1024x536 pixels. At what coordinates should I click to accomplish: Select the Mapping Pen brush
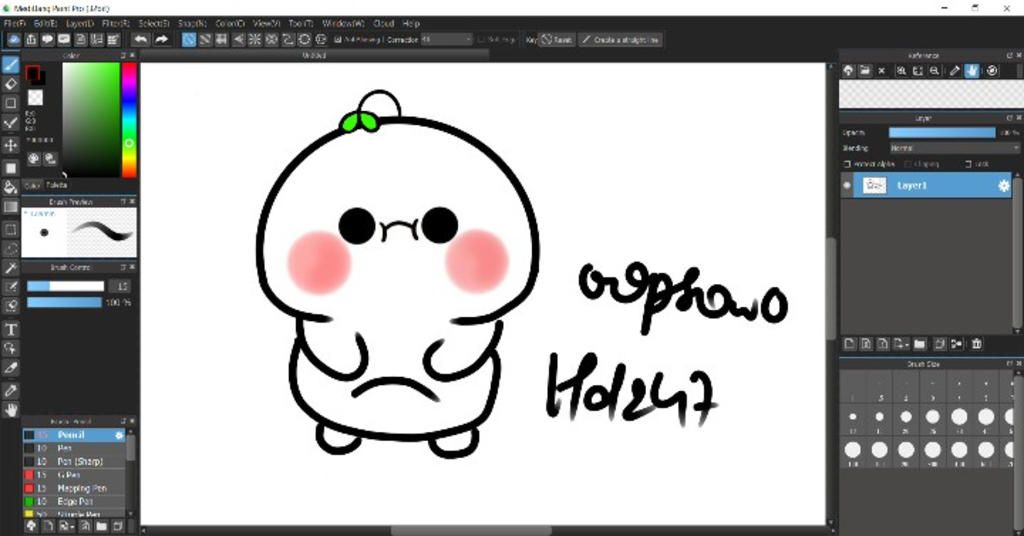(74, 488)
